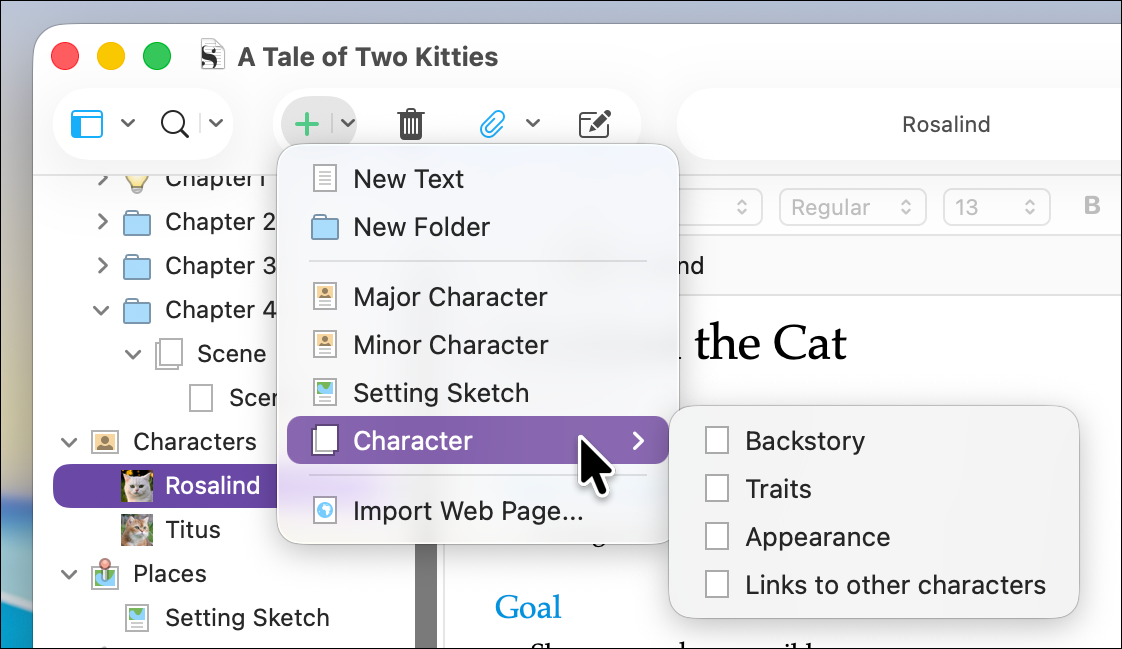Click the trash can delete icon
The width and height of the screenshot is (1122, 649).
410,124
